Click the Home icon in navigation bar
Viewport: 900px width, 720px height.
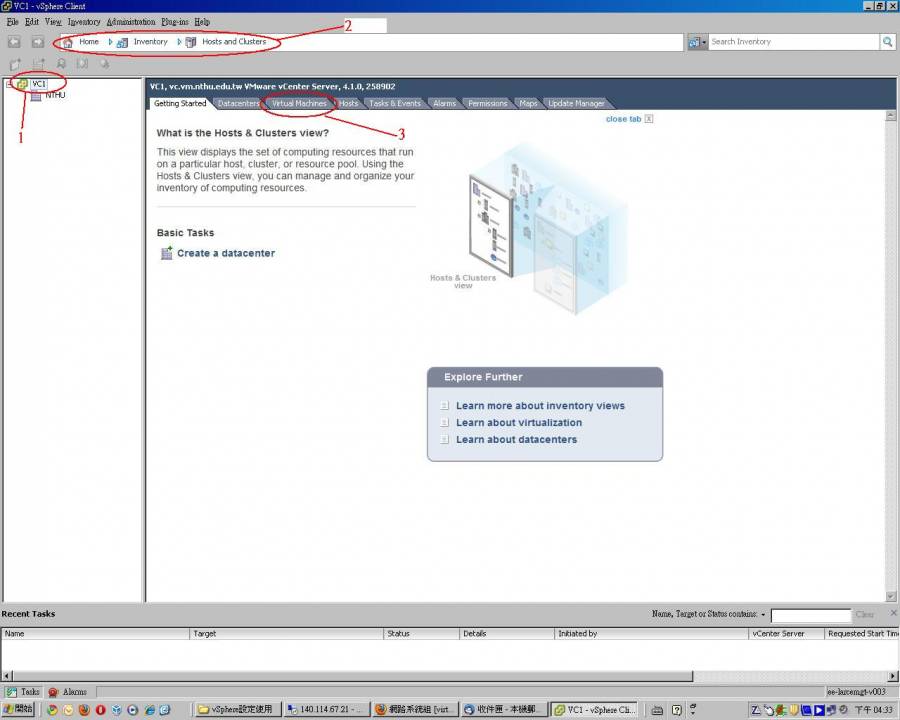pos(68,42)
